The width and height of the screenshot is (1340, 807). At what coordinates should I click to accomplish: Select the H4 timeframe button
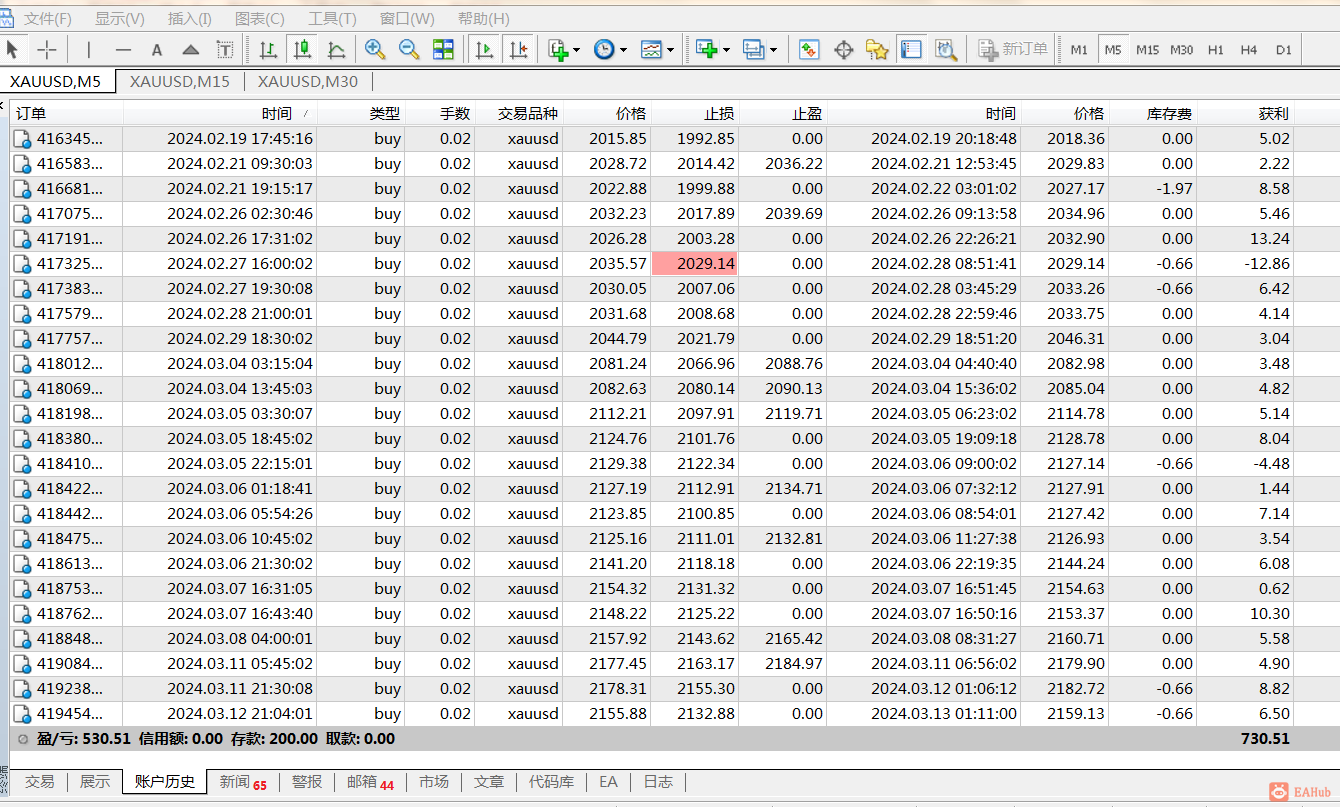point(1249,49)
